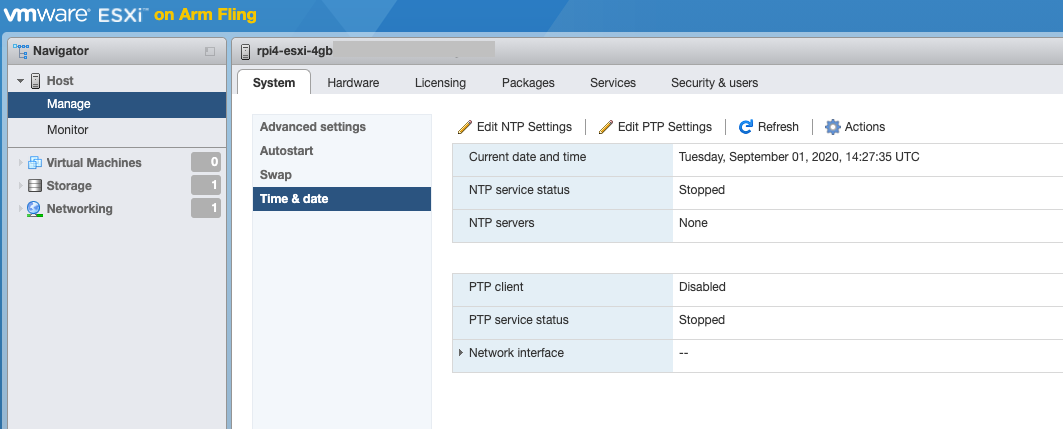Click the NTP service status label

(519, 190)
